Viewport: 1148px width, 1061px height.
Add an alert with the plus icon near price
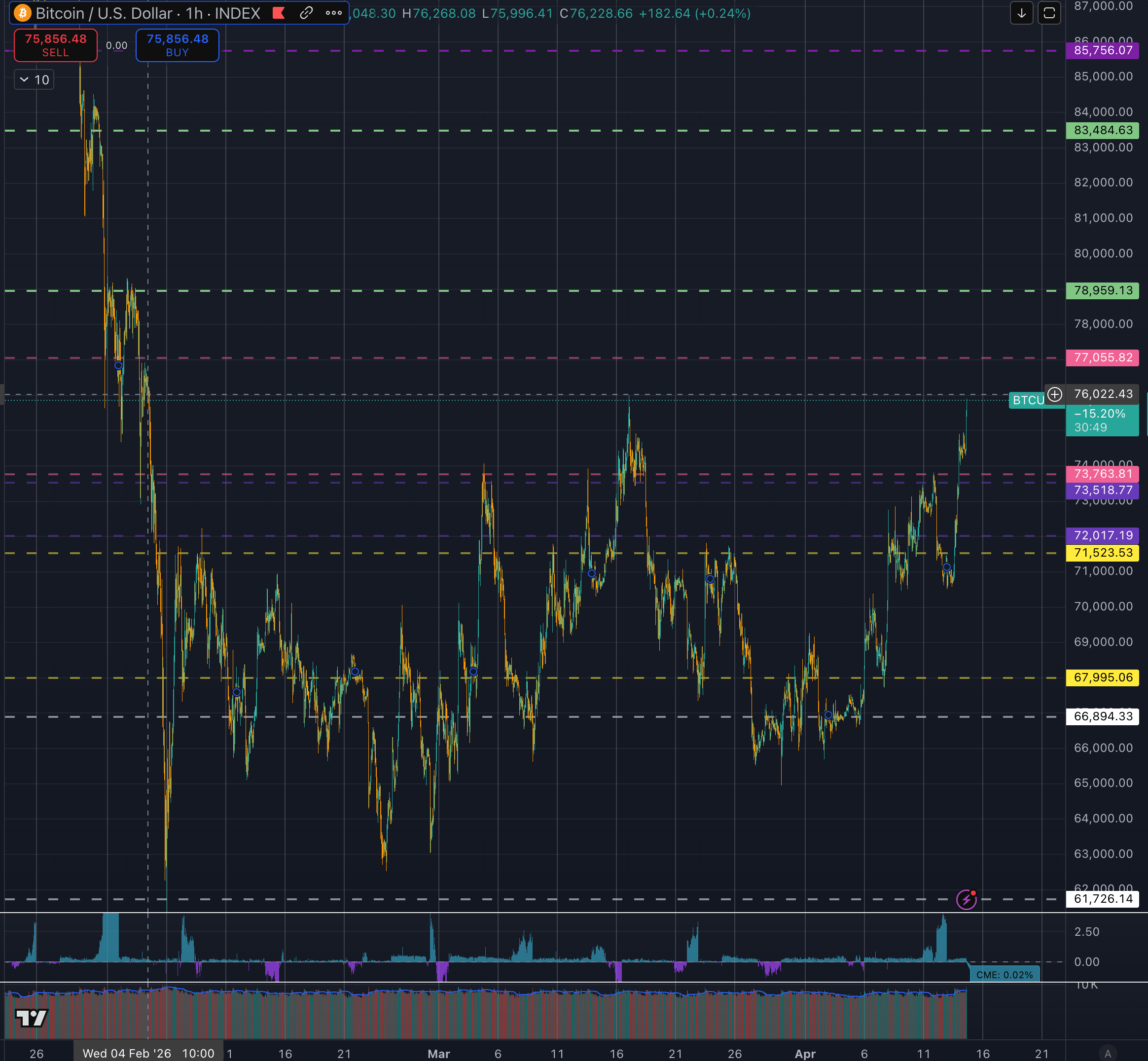[1054, 394]
